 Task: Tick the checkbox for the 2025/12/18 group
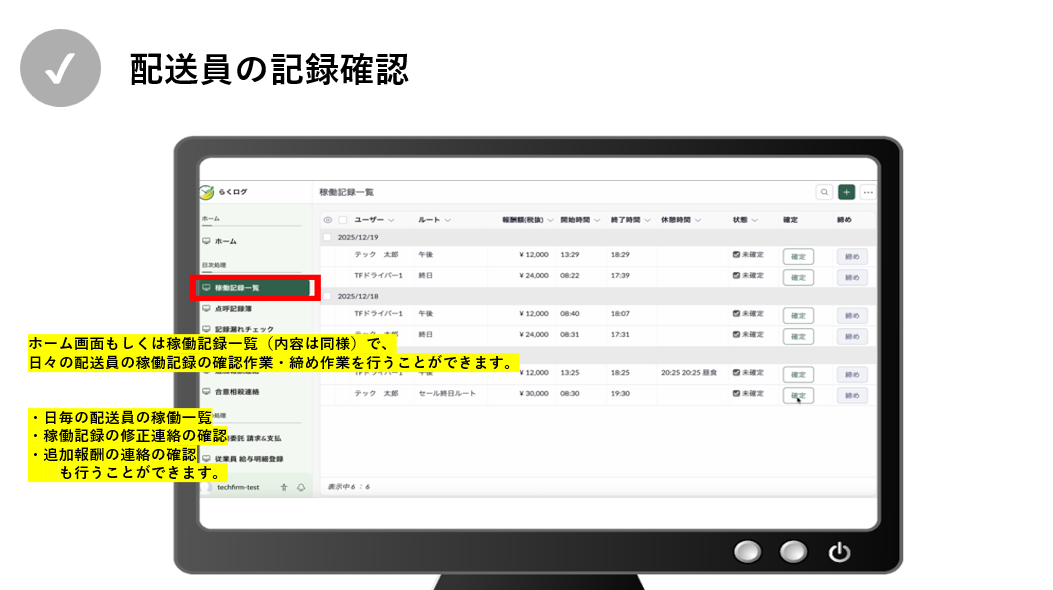[x=328, y=296]
